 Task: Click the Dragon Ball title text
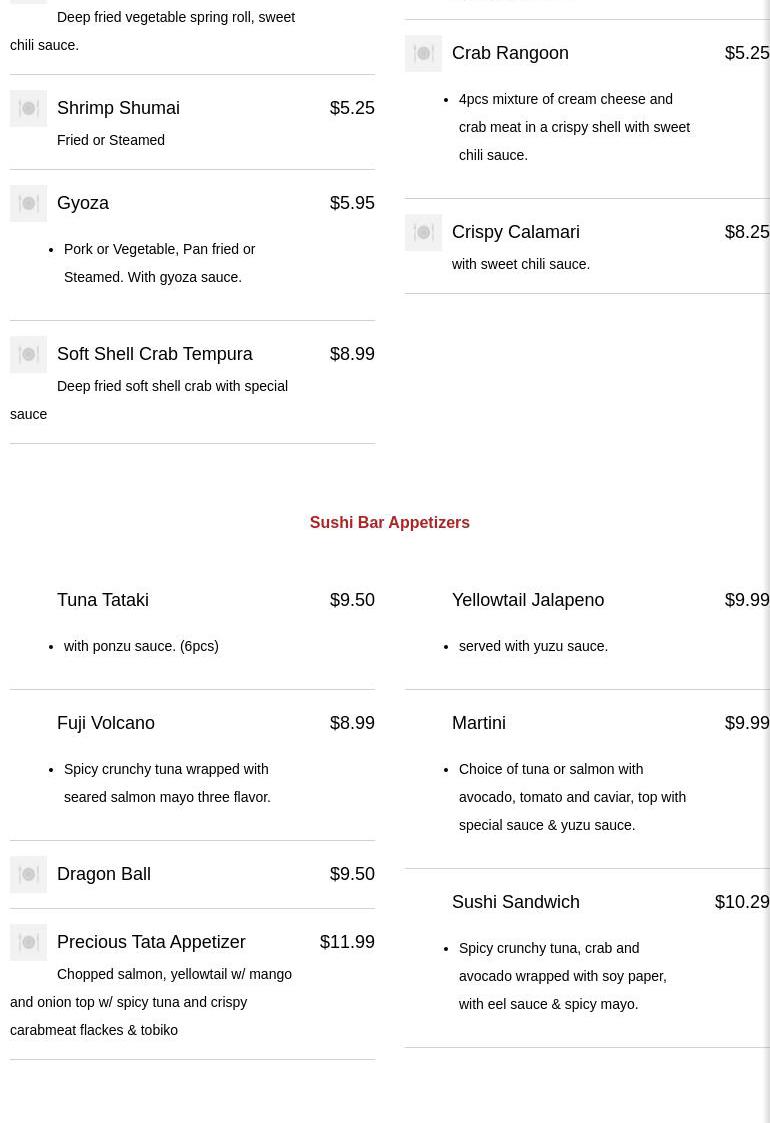click(x=104, y=874)
